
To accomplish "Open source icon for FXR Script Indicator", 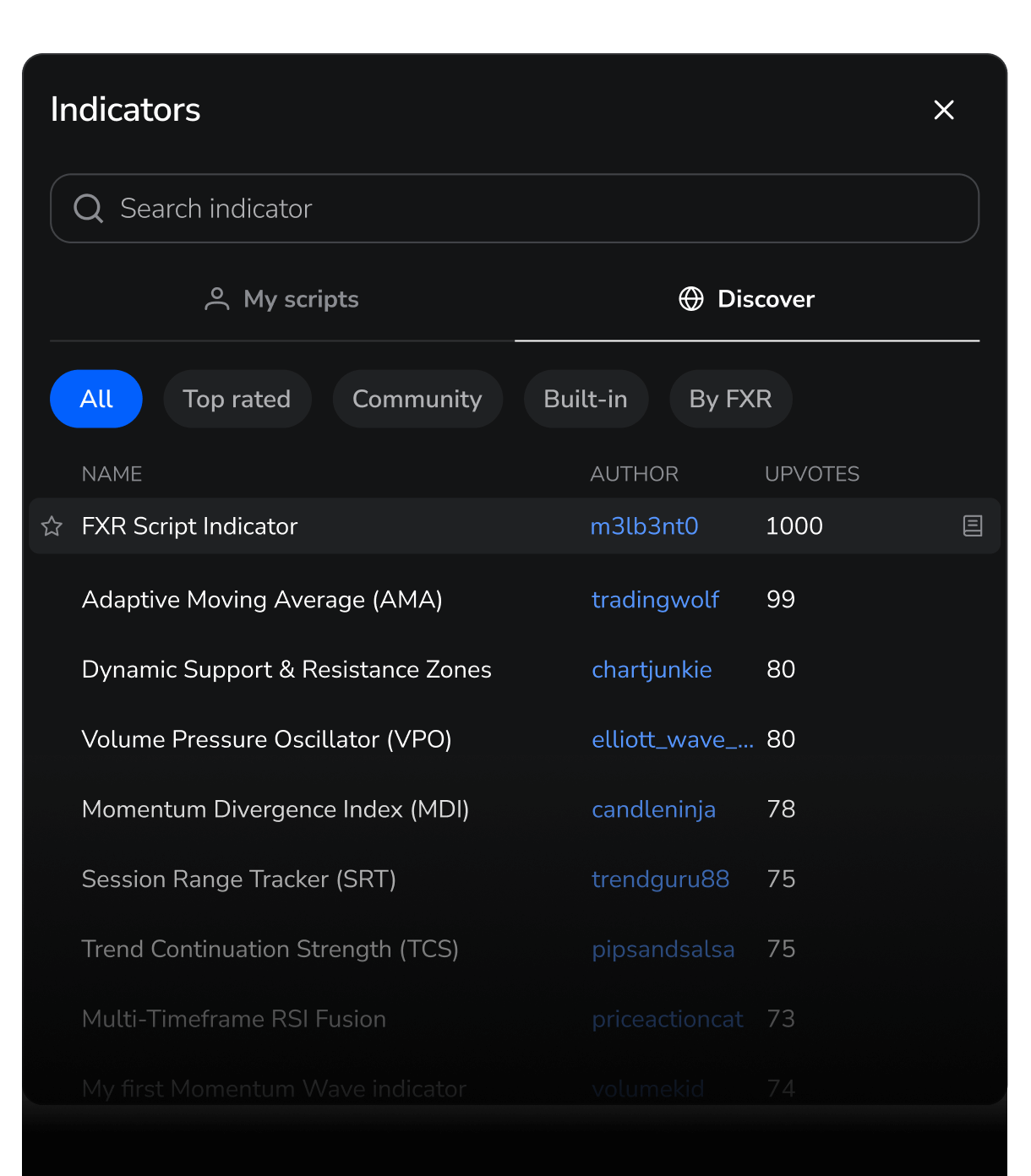I will pyautogui.click(x=973, y=526).
